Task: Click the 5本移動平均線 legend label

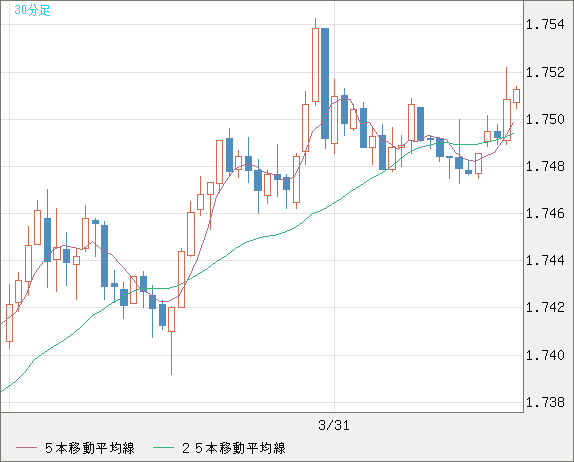Action: (x=90, y=448)
